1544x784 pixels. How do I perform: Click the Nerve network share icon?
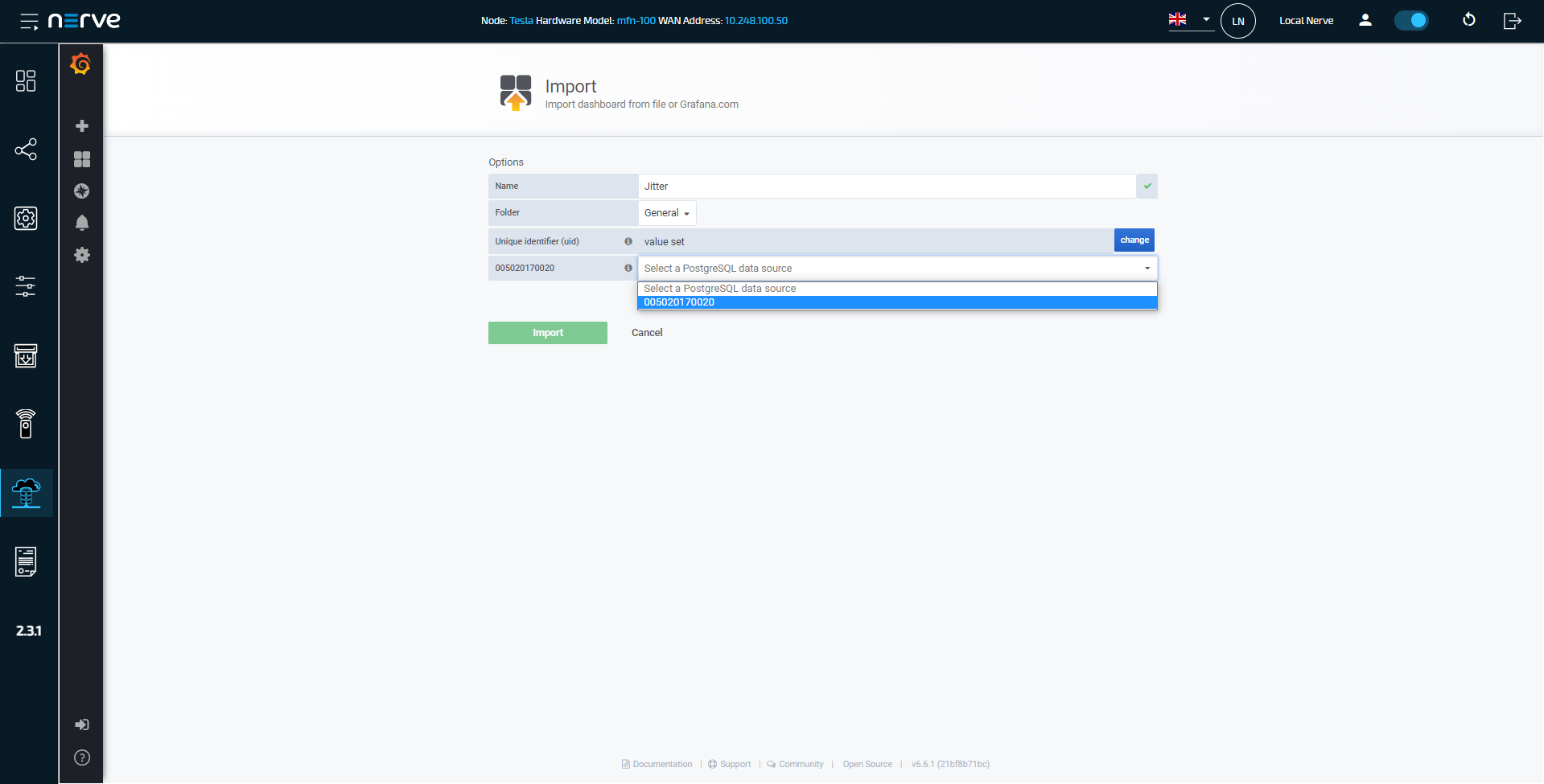[27, 150]
